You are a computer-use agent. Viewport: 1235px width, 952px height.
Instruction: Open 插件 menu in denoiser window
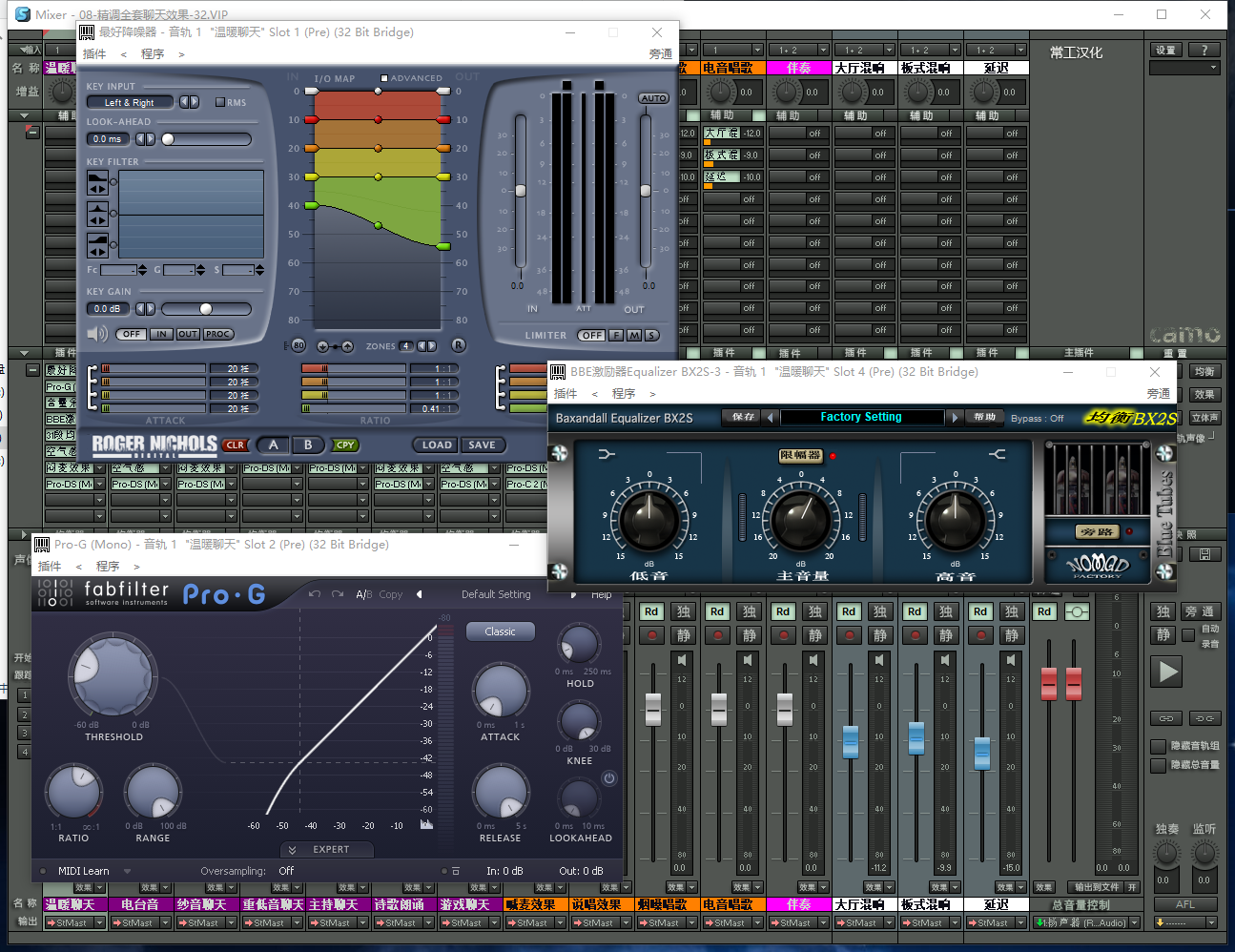coord(94,54)
